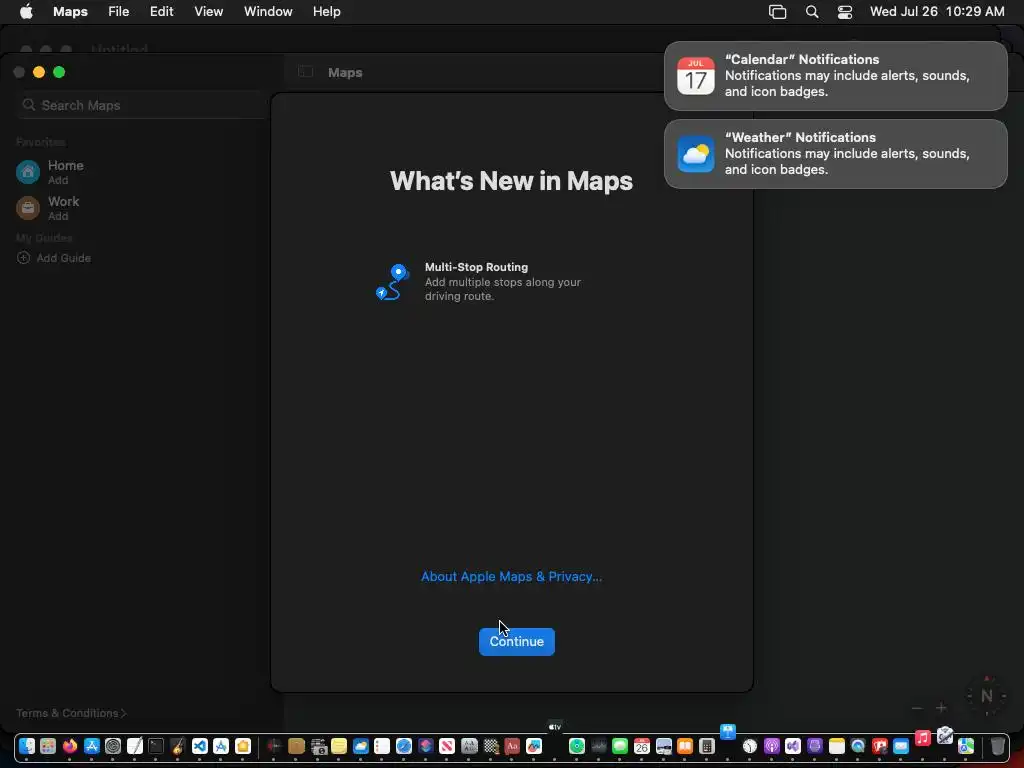This screenshot has width=1024, height=768.
Task: Click the Add Guide plus icon
Action: [23, 258]
